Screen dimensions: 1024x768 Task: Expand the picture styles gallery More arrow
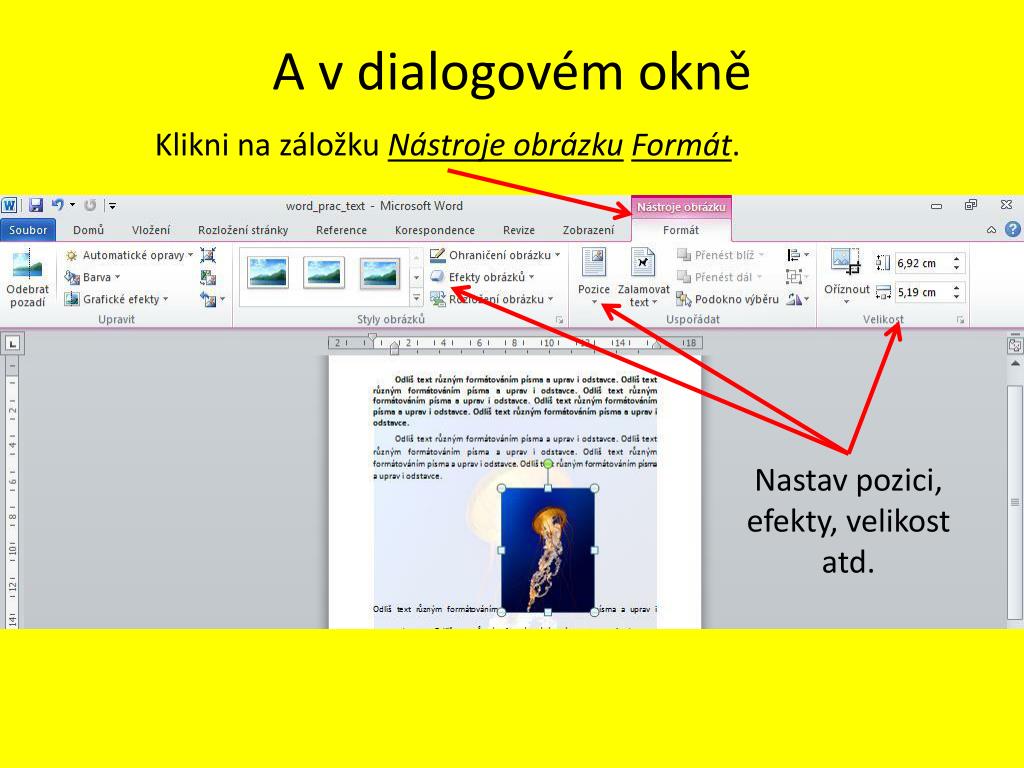tap(416, 298)
